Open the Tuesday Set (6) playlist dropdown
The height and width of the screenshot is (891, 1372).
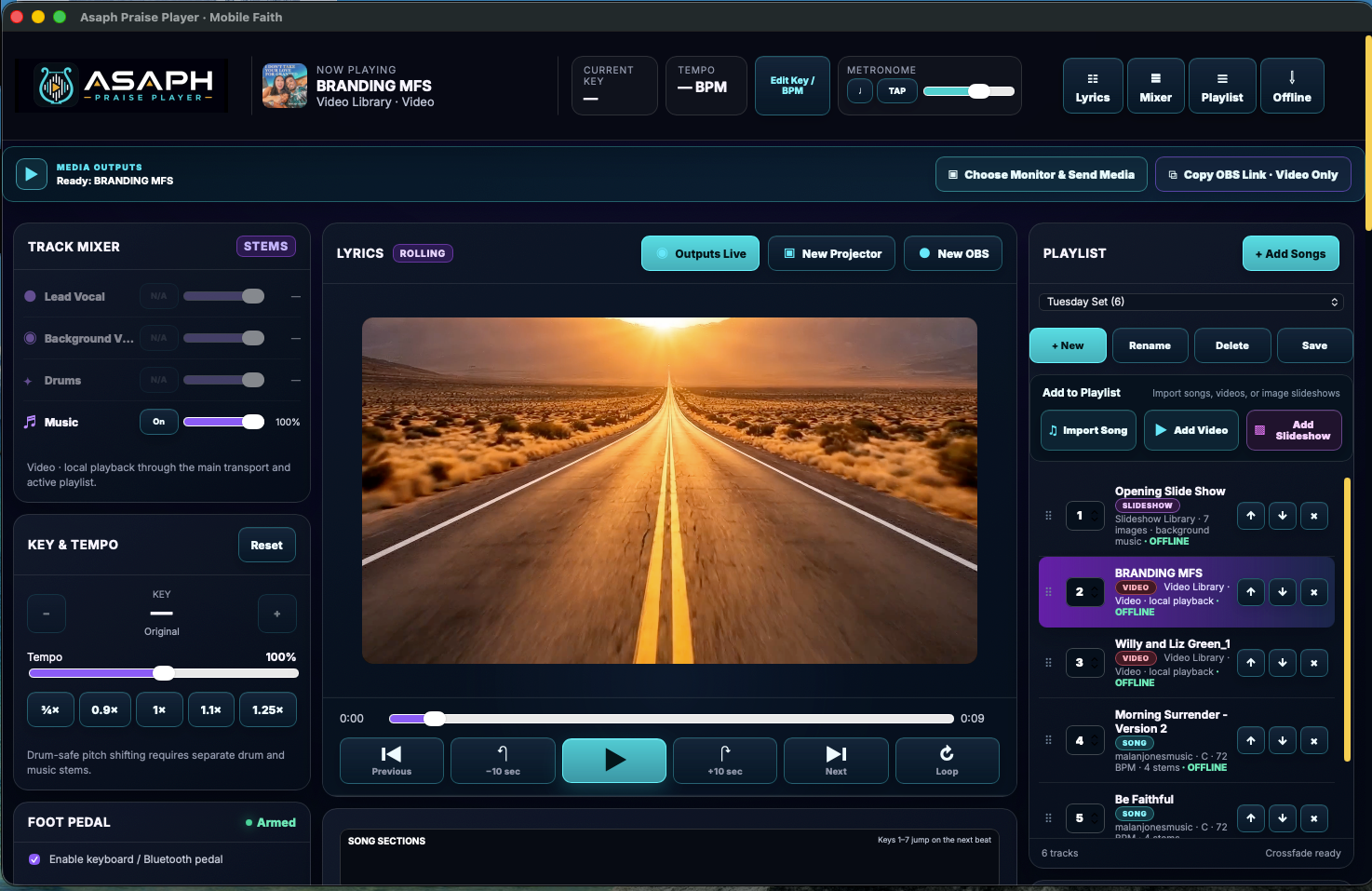pos(1191,302)
